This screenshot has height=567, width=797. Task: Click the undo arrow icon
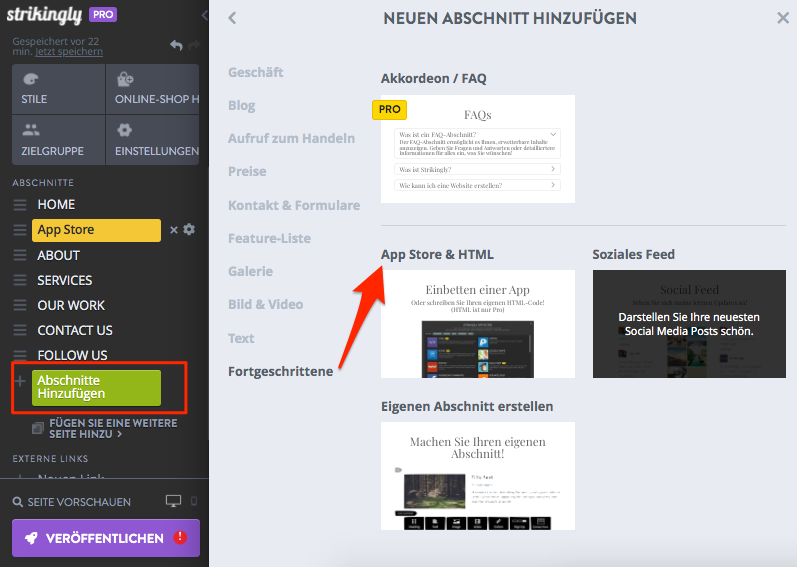176,45
